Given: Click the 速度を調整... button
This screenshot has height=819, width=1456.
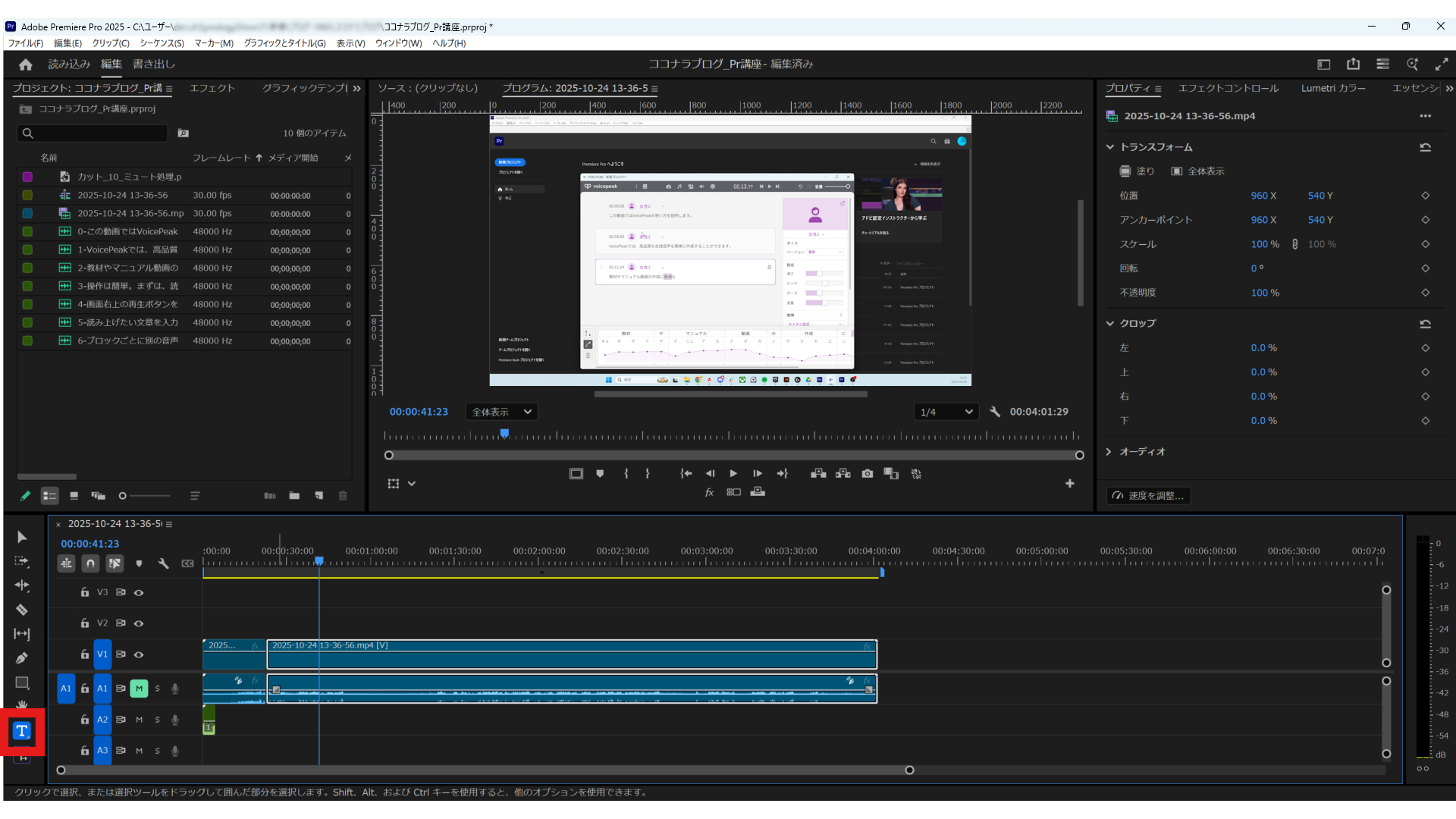Looking at the screenshot, I should point(1148,496).
